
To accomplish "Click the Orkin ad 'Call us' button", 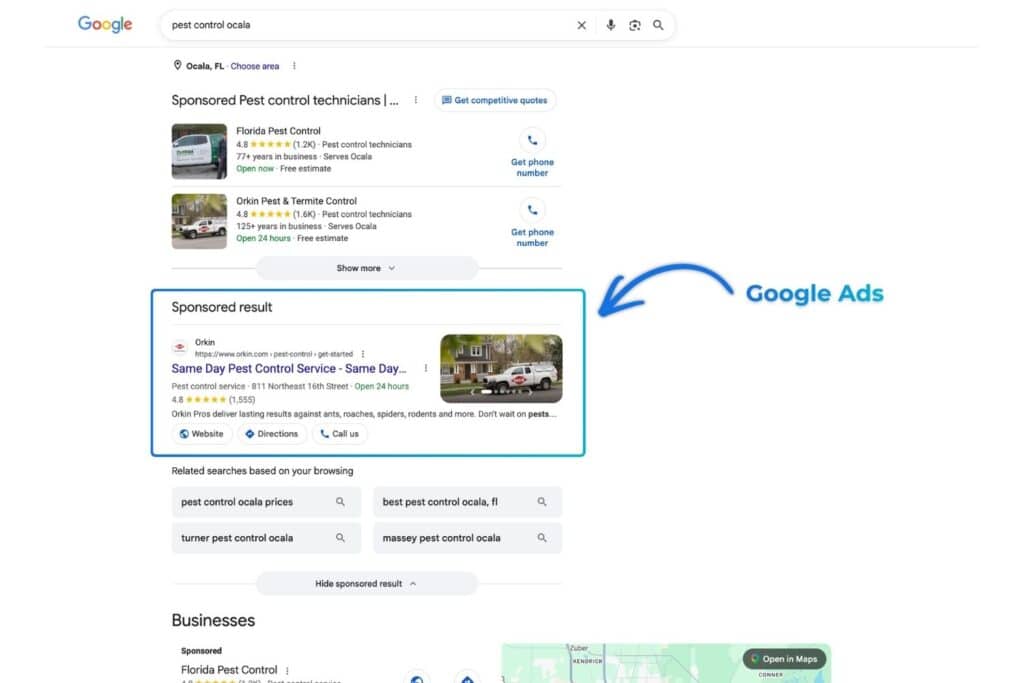I will click(340, 434).
